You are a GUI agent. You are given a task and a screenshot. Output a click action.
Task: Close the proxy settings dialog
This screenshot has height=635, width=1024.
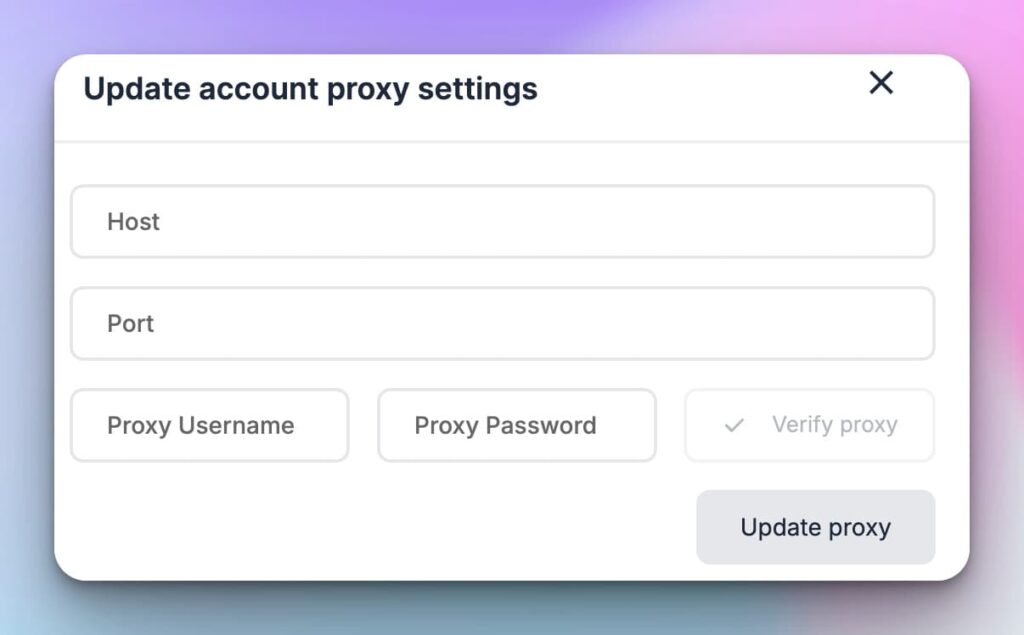coord(880,83)
